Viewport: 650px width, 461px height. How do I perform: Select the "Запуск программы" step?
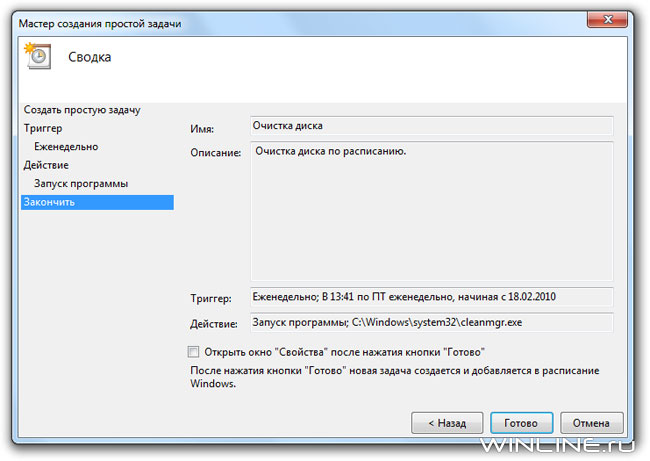[81, 183]
